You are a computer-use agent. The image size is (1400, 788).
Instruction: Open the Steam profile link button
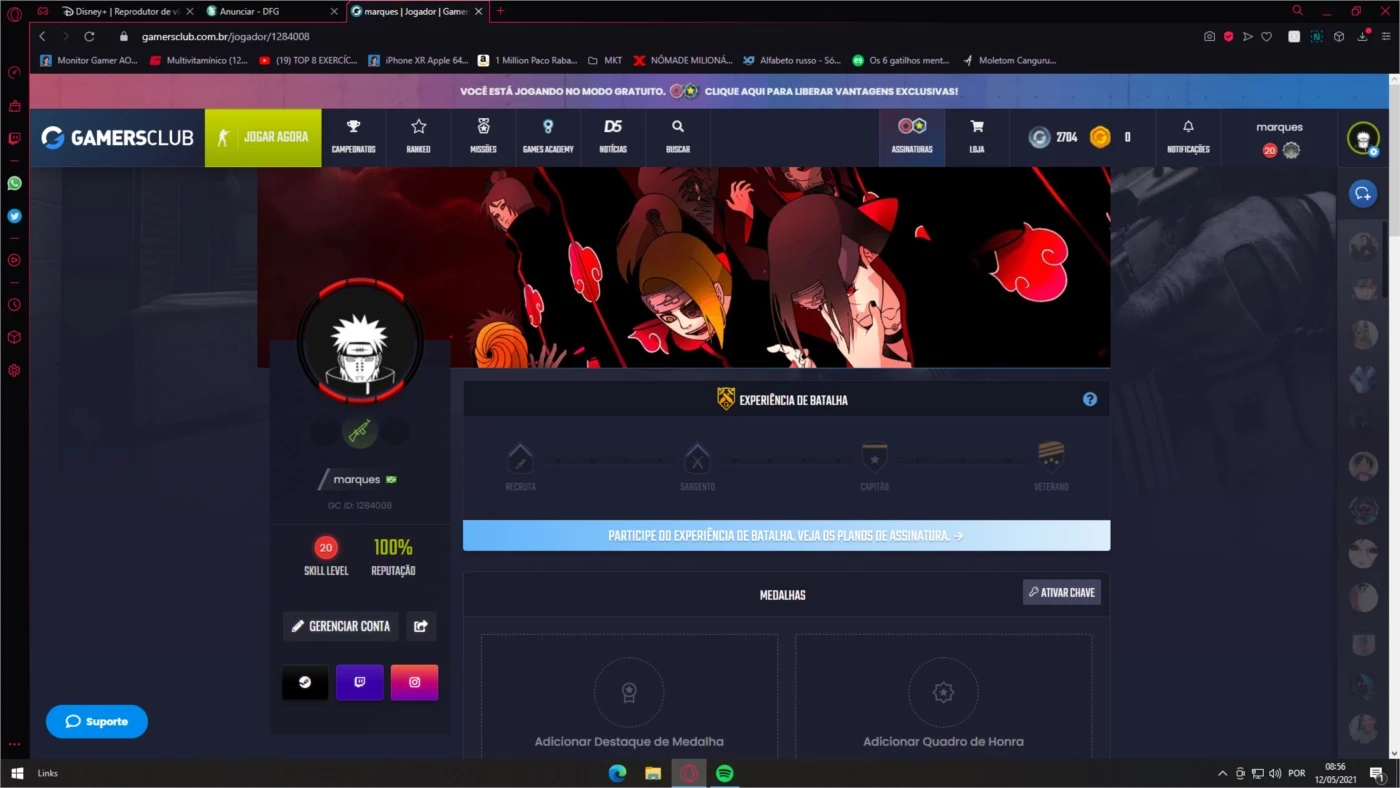coord(305,682)
